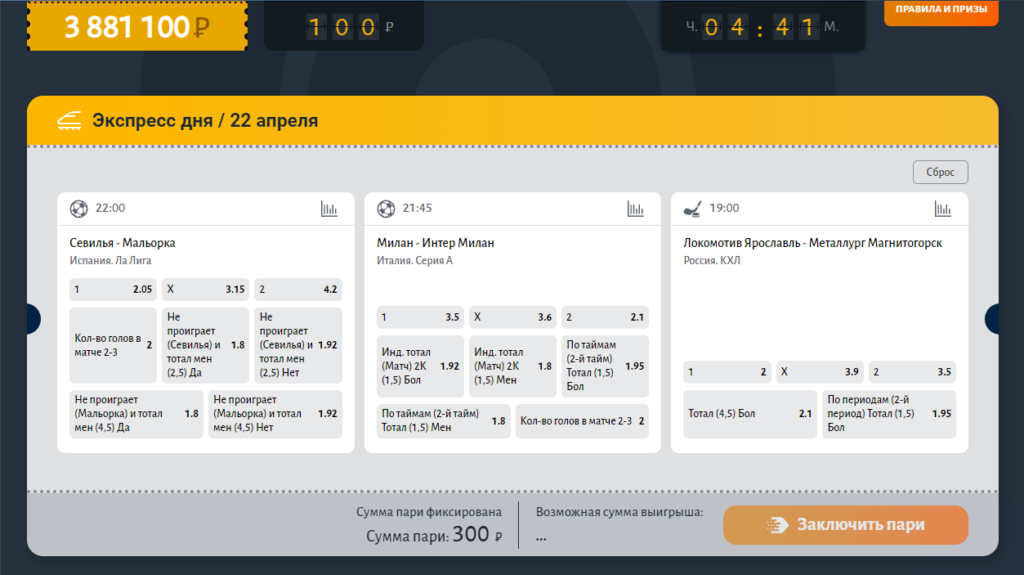The image size is (1024, 575).
Task: Click the 04:41 countdown timer
Action: pyautogui.click(x=762, y=26)
